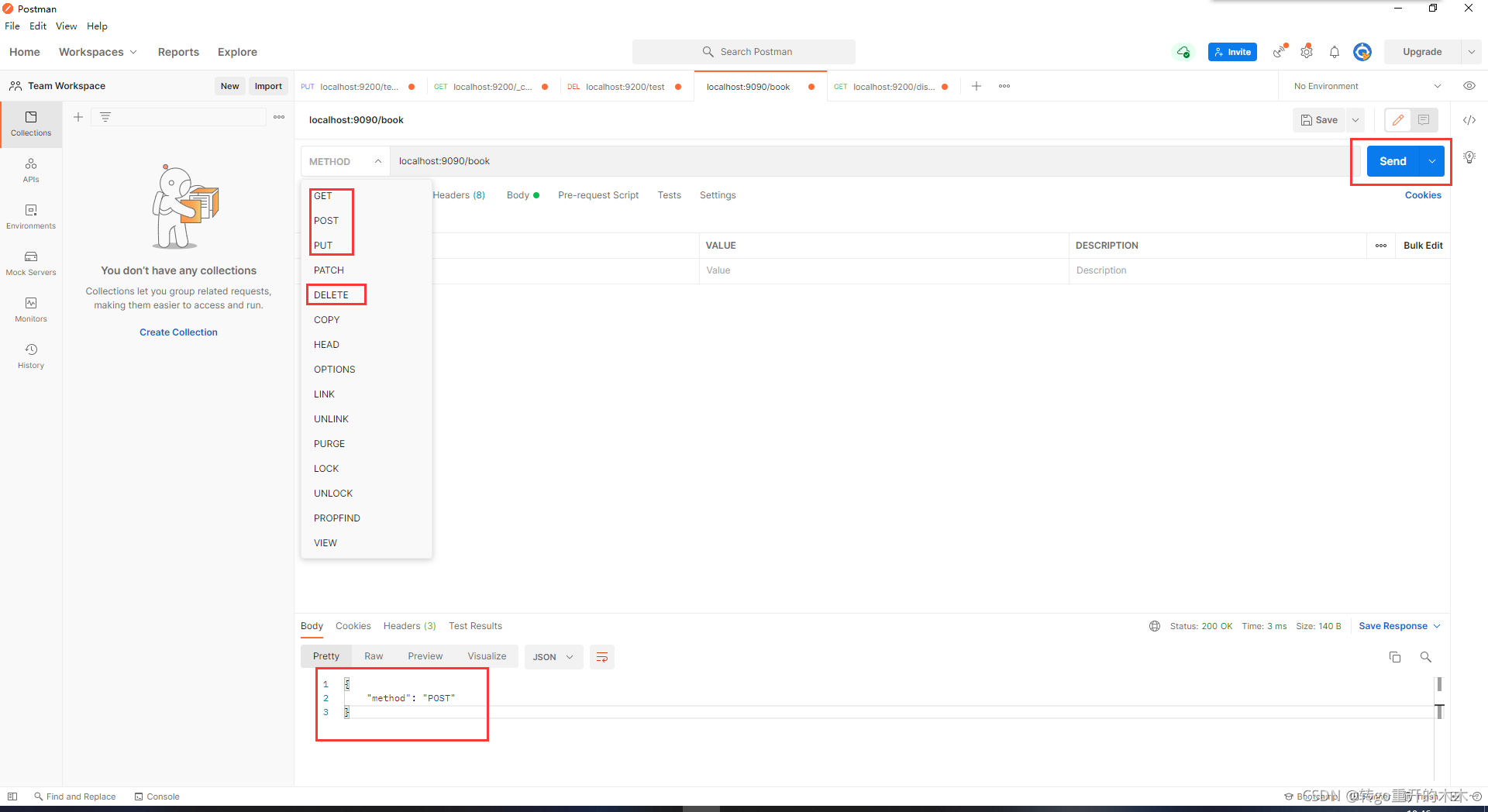Toggle the sidebar icon in status bar
This screenshot has width=1488, height=812.
tap(12, 797)
